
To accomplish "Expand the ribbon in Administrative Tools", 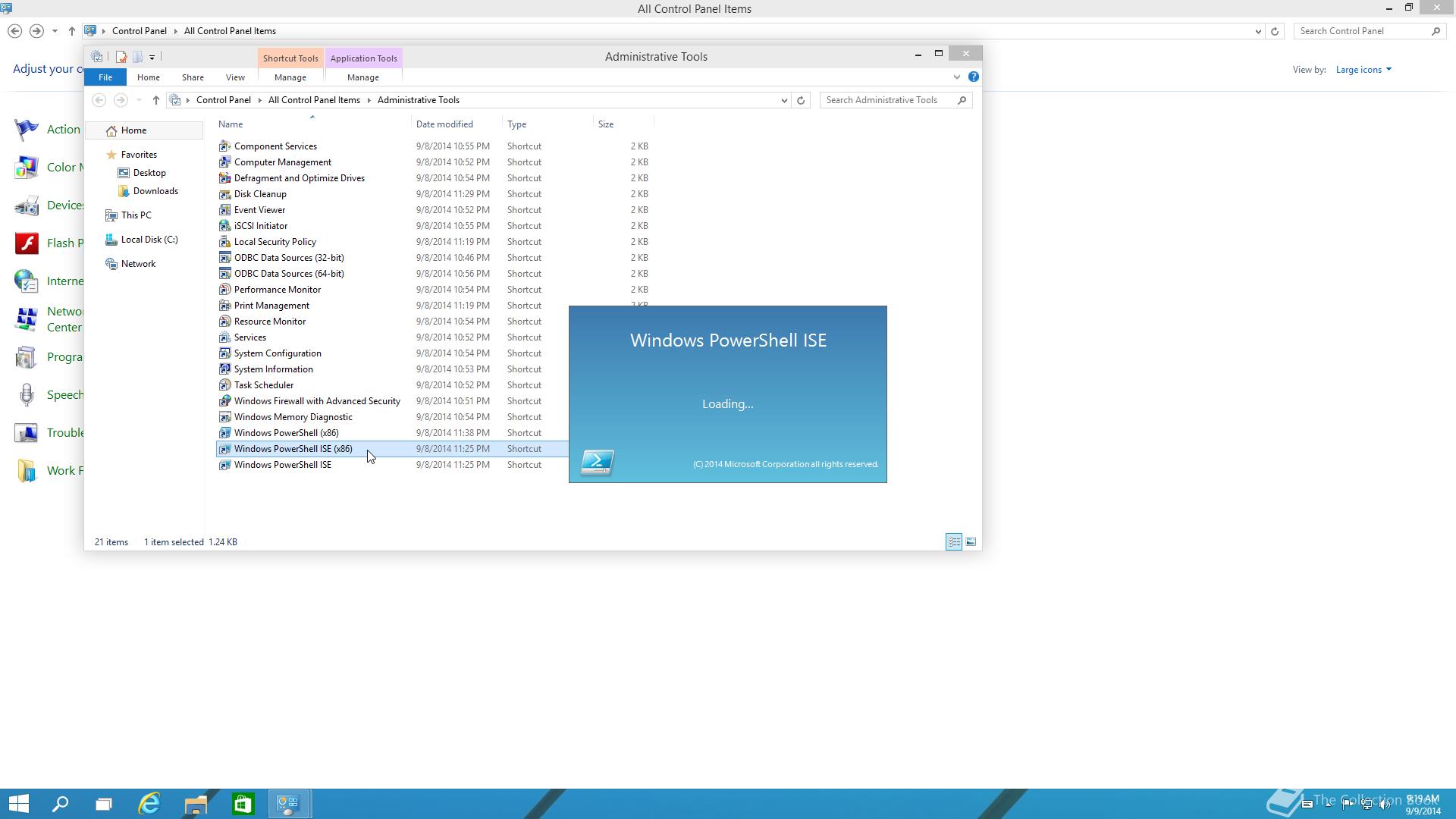I will click(957, 77).
